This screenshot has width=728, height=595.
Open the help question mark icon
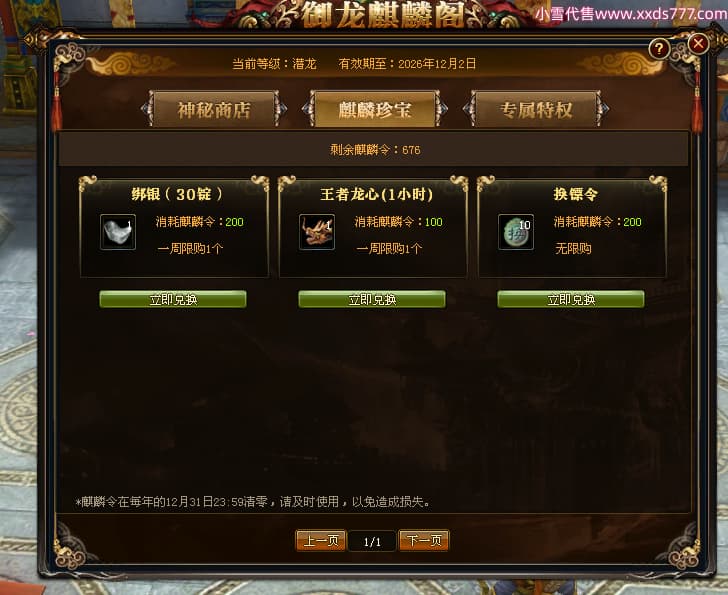[x=659, y=48]
